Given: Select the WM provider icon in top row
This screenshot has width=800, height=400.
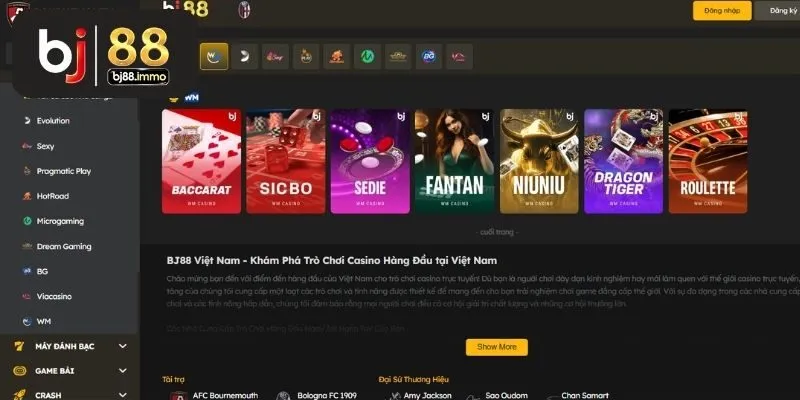Looking at the screenshot, I should click(x=214, y=56).
